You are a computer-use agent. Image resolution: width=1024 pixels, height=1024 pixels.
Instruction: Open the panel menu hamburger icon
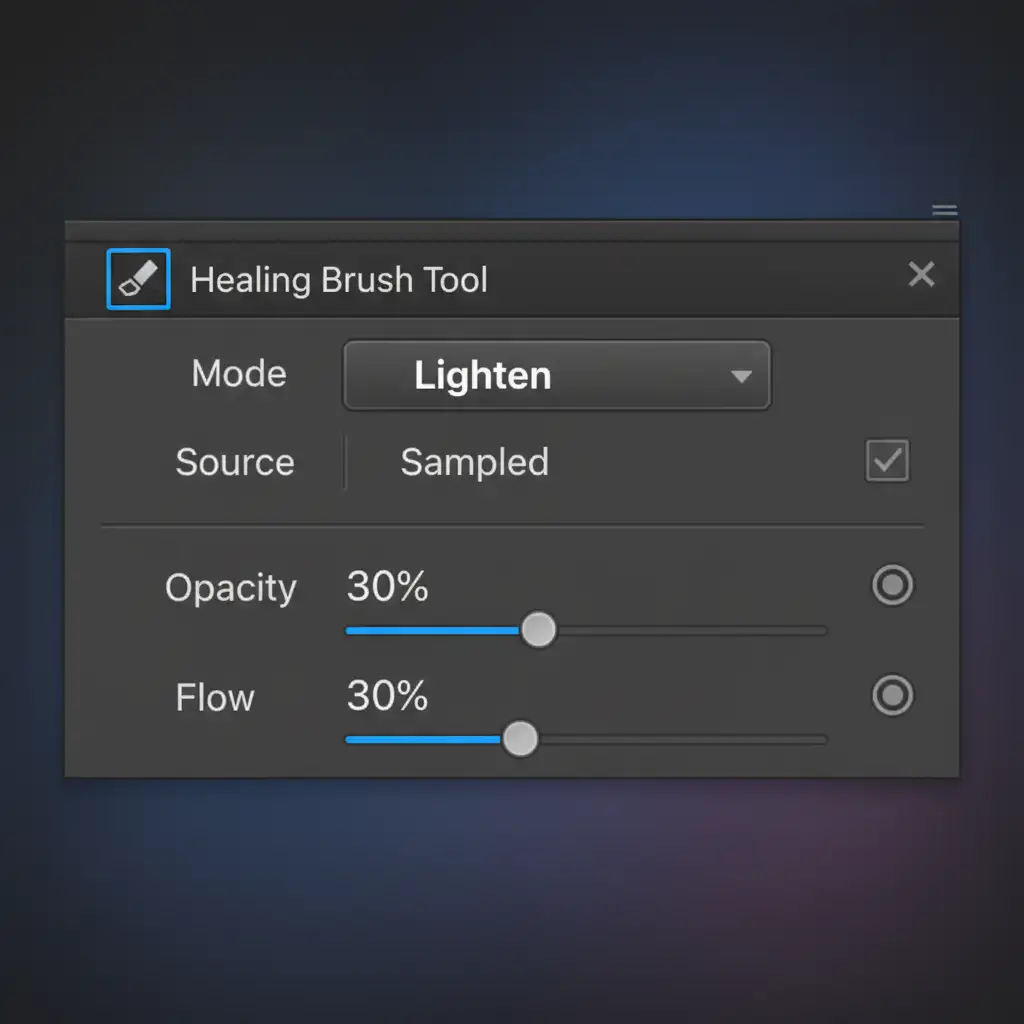point(944,210)
